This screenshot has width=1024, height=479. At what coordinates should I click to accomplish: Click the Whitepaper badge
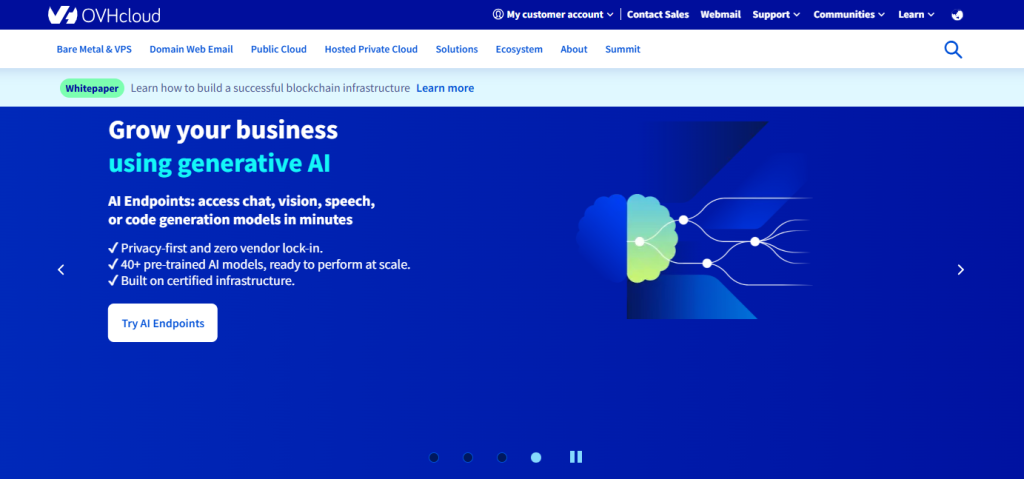(92, 88)
